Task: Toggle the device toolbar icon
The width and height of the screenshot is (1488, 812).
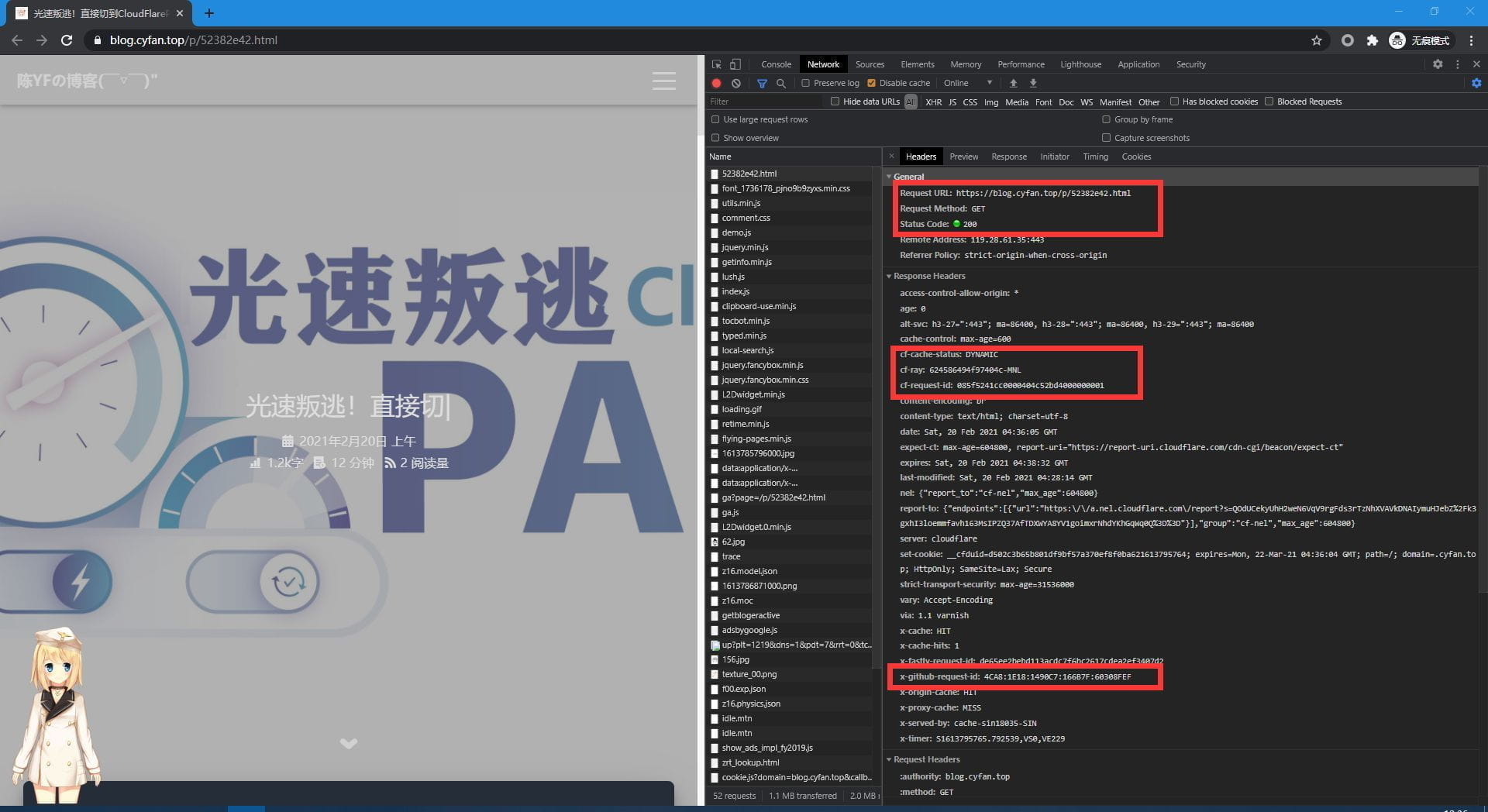Action: 735,64
